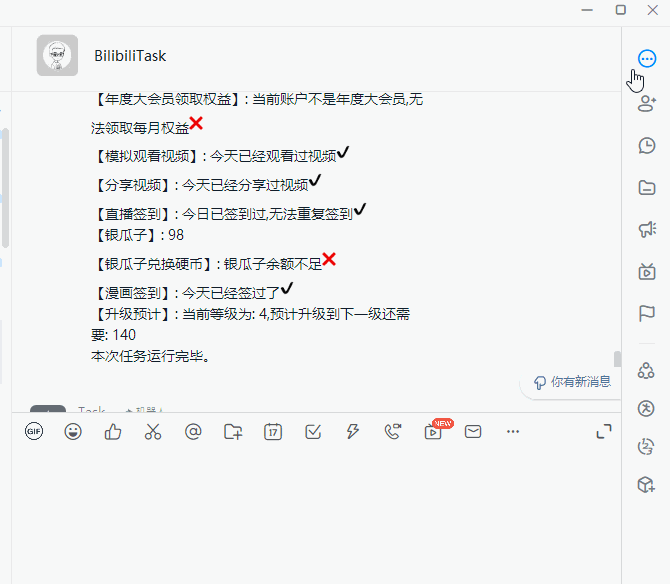This screenshot has height=584, width=670.
Task: Click the lightning quick-reply icon
Action: tap(353, 431)
